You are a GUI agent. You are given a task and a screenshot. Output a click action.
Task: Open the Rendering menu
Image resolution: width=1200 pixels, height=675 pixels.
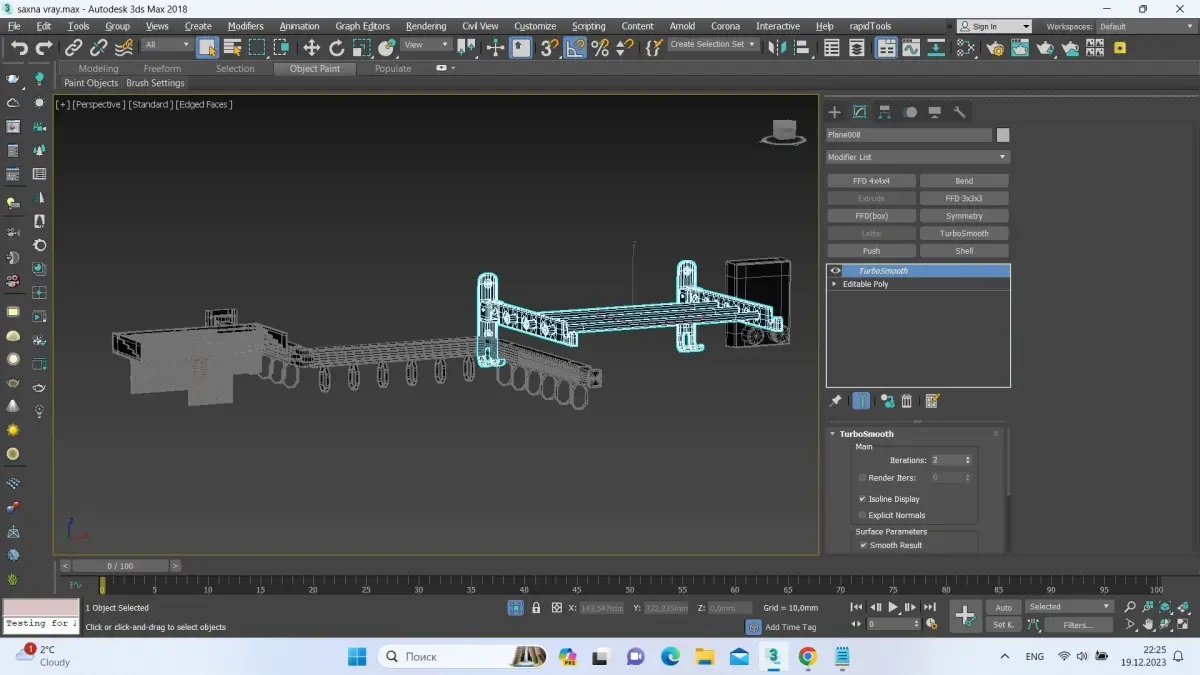pyautogui.click(x=426, y=26)
